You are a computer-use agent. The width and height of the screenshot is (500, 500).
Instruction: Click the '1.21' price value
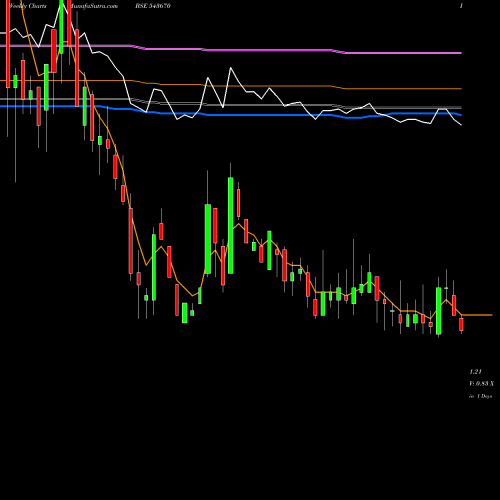click(x=475, y=372)
